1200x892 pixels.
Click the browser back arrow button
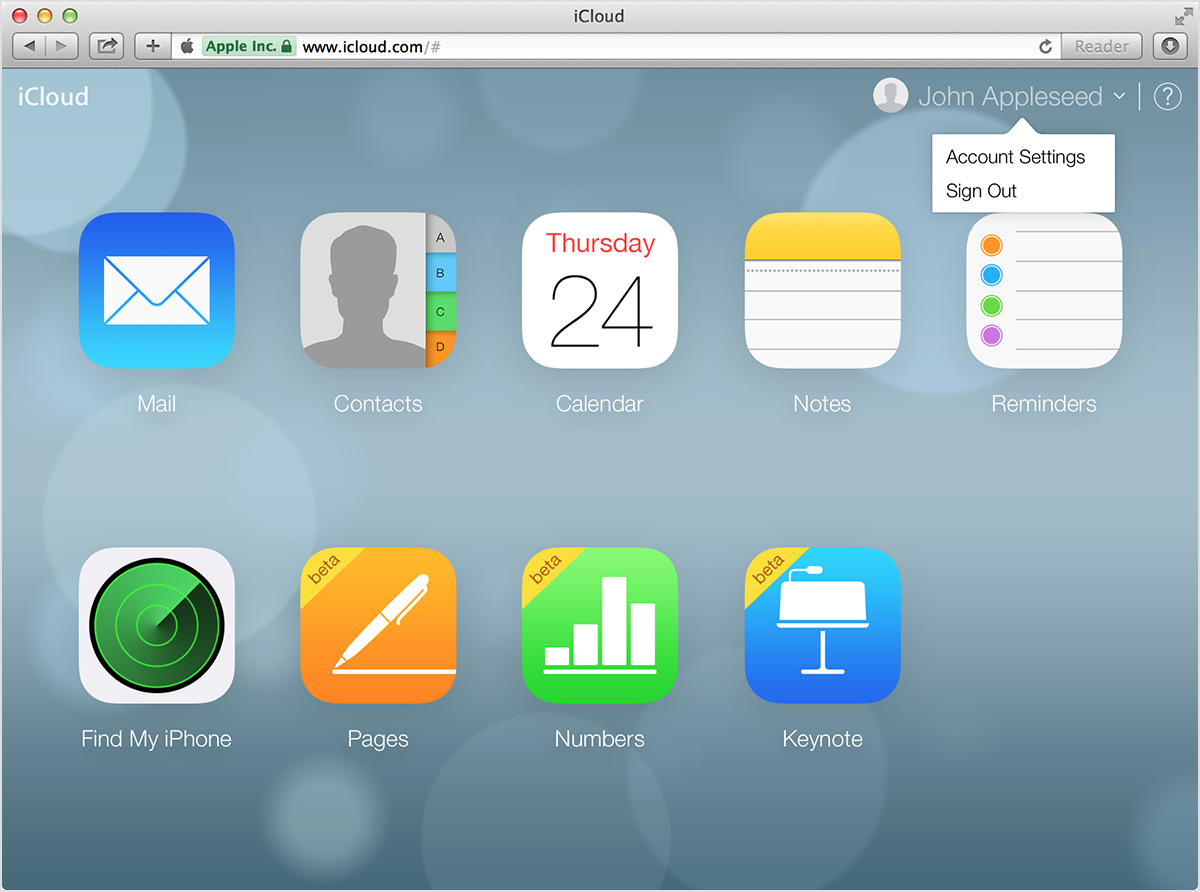[30, 46]
